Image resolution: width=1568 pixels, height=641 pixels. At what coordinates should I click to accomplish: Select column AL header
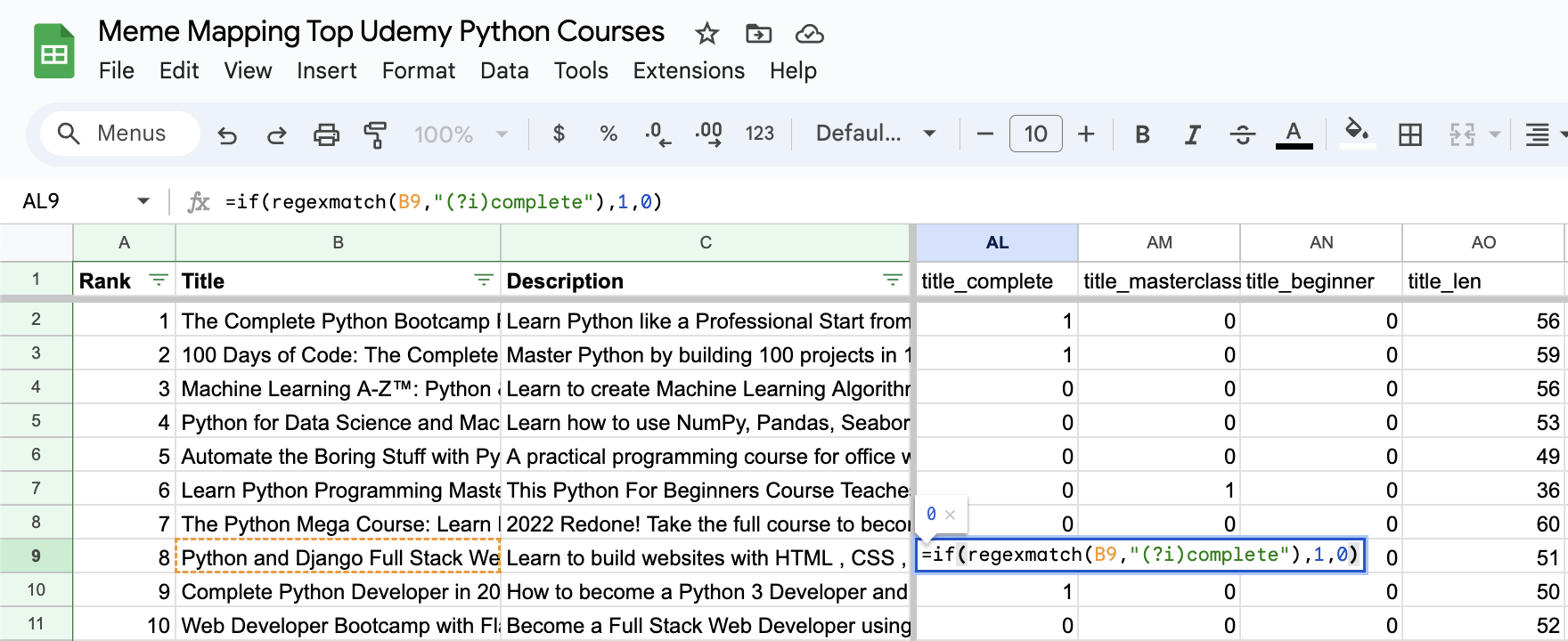click(x=997, y=242)
